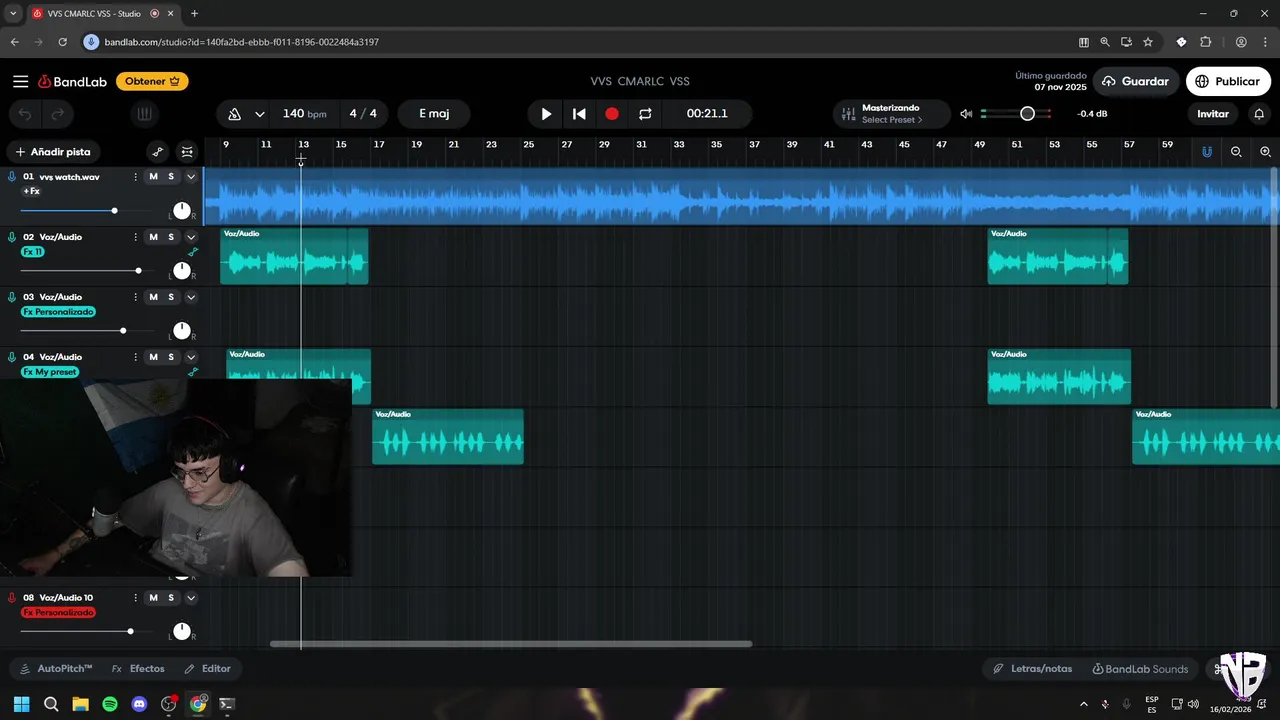Image resolution: width=1280 pixels, height=720 pixels.
Task: Solo track 01 vvs watch.wav
Action: coord(171,177)
